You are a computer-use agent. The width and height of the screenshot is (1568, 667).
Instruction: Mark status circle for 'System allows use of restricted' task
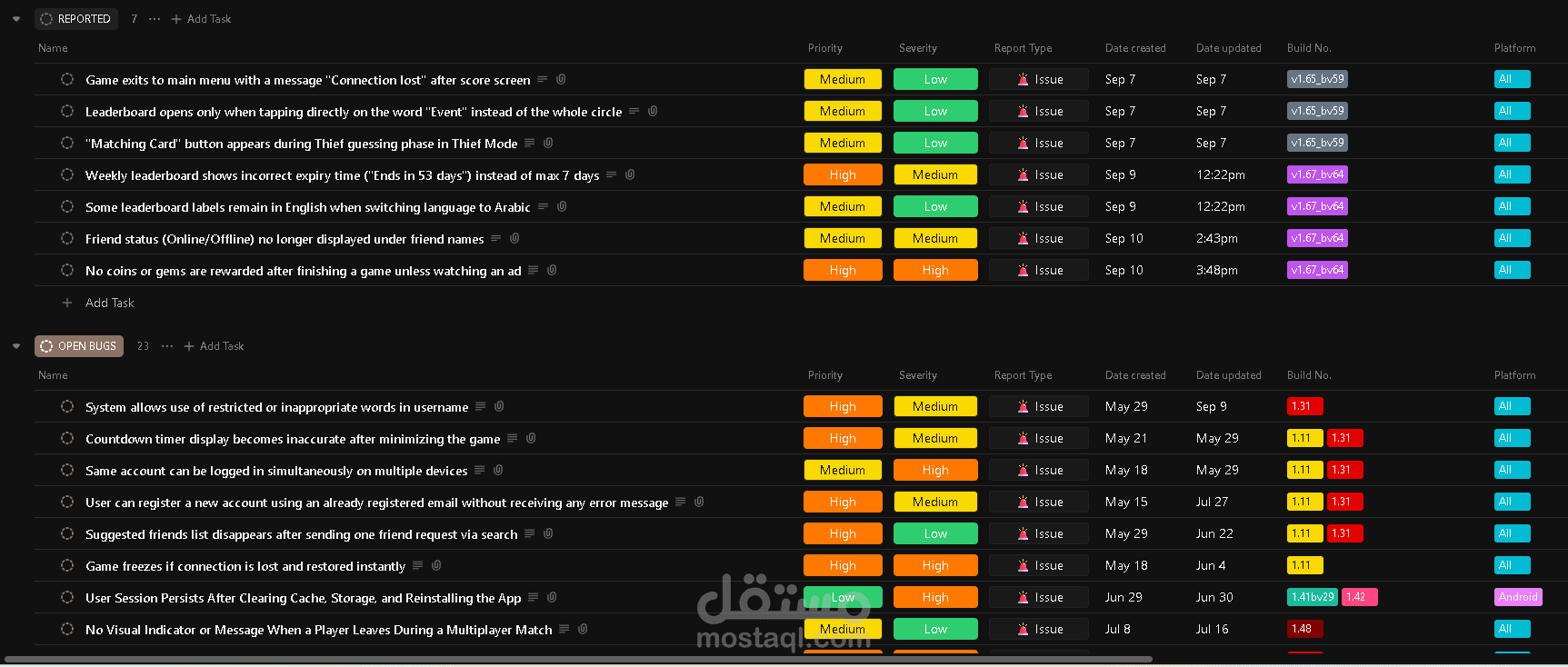(67, 406)
